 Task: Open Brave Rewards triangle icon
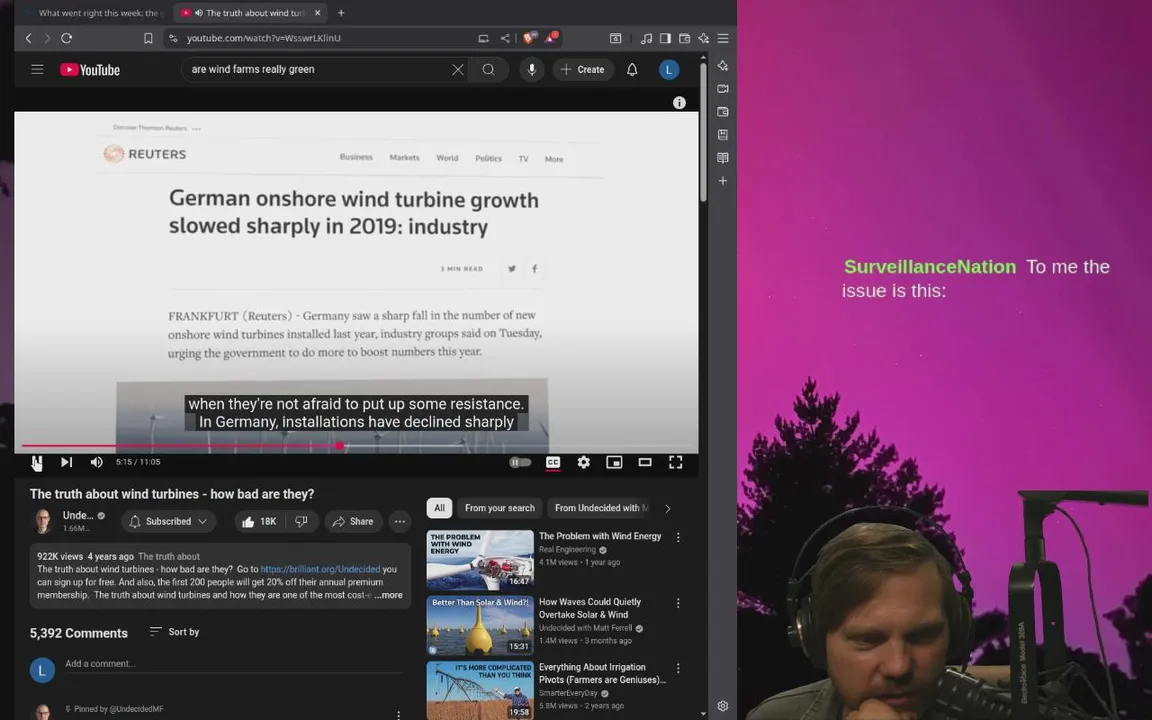(x=550, y=37)
